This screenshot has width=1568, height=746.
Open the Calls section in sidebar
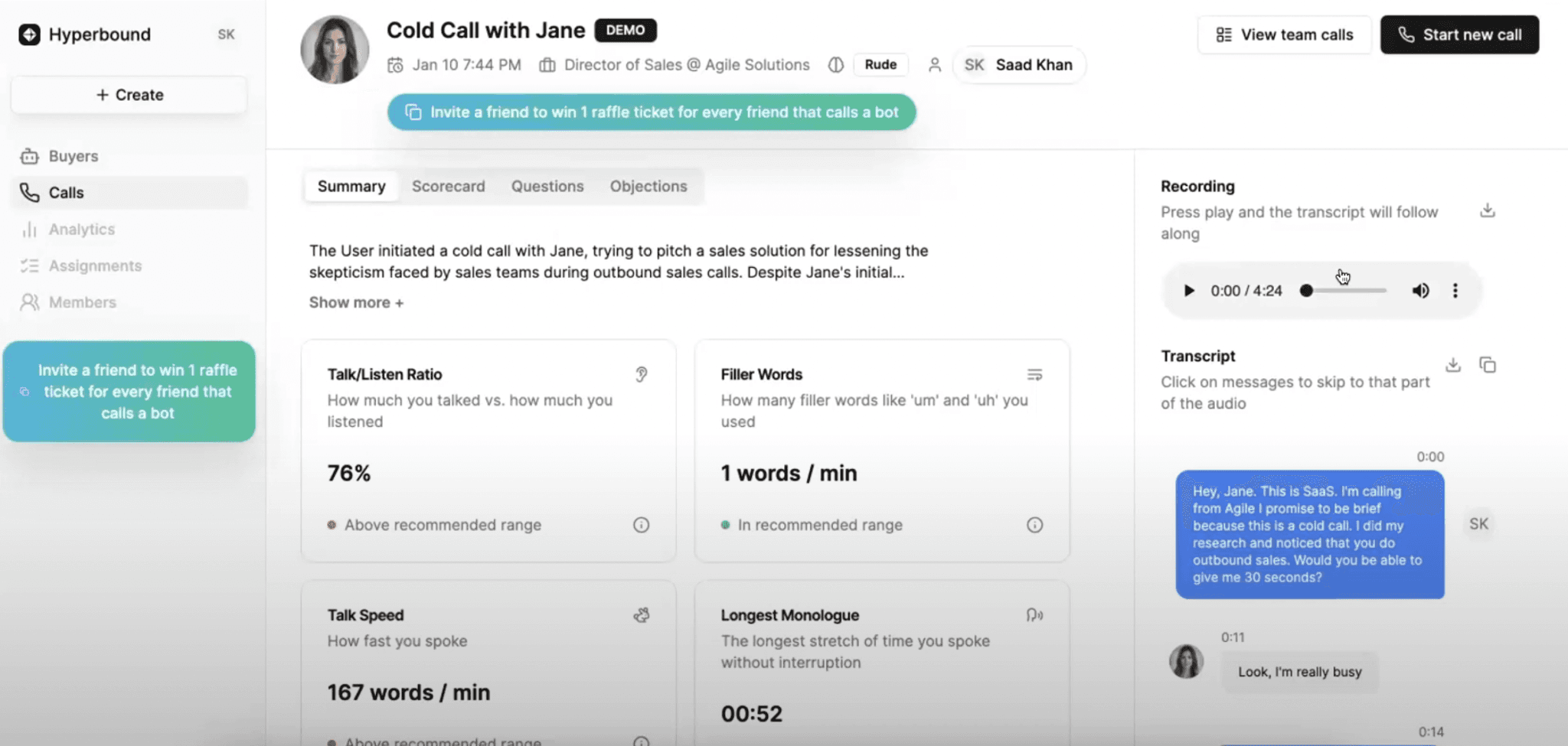point(65,192)
